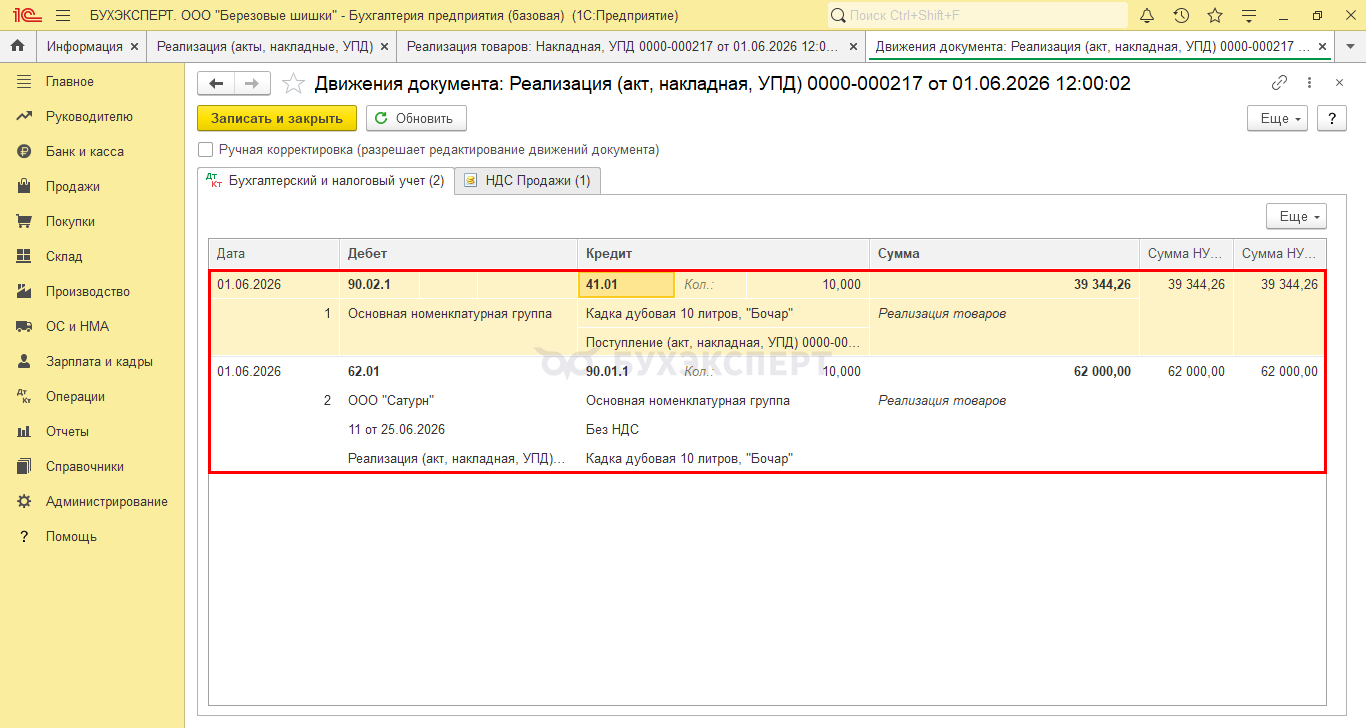Click the sum 39 344,26 in bold
The width and height of the screenshot is (1366, 728).
point(1103,285)
